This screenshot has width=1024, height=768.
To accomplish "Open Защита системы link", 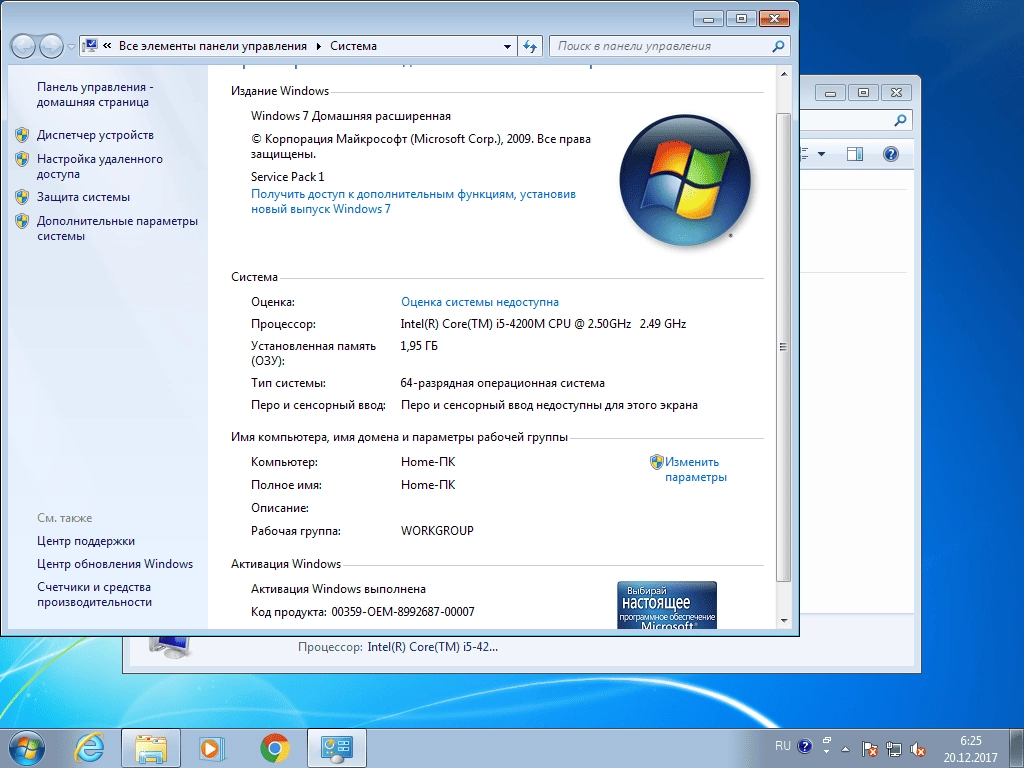I will 83,197.
